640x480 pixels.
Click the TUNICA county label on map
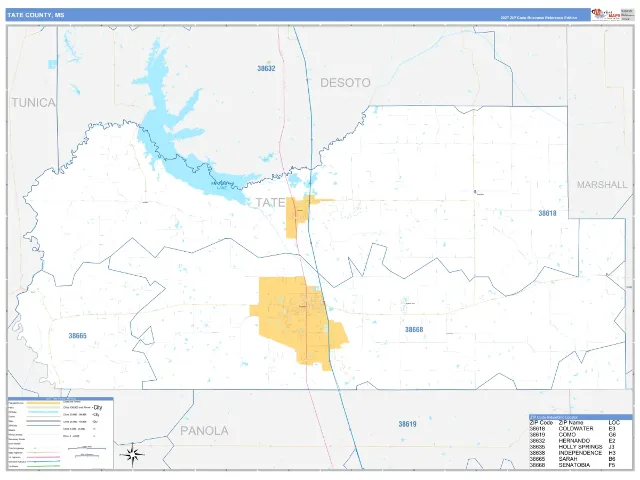click(33, 102)
